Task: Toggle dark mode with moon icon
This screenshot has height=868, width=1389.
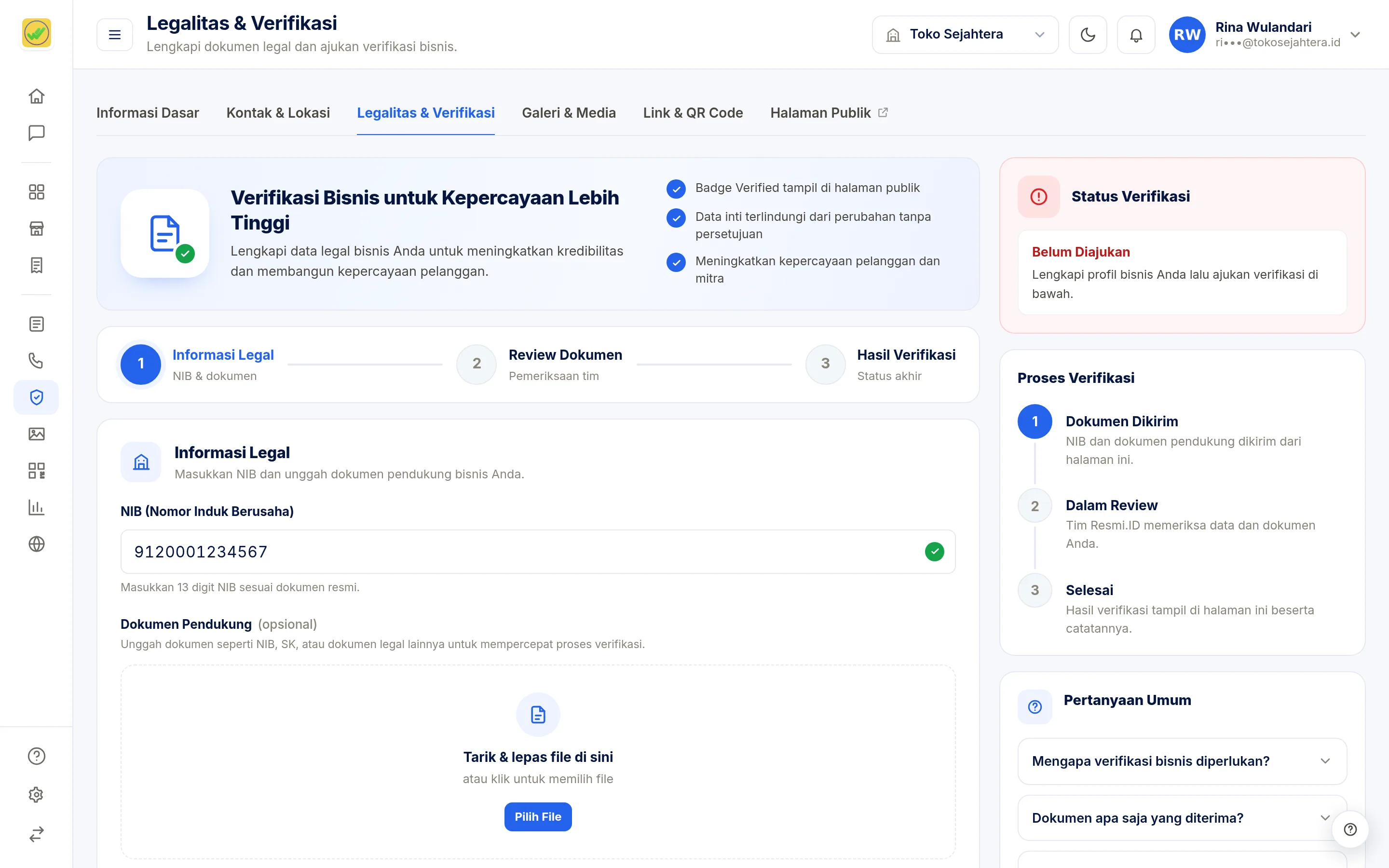Action: 1088,35
